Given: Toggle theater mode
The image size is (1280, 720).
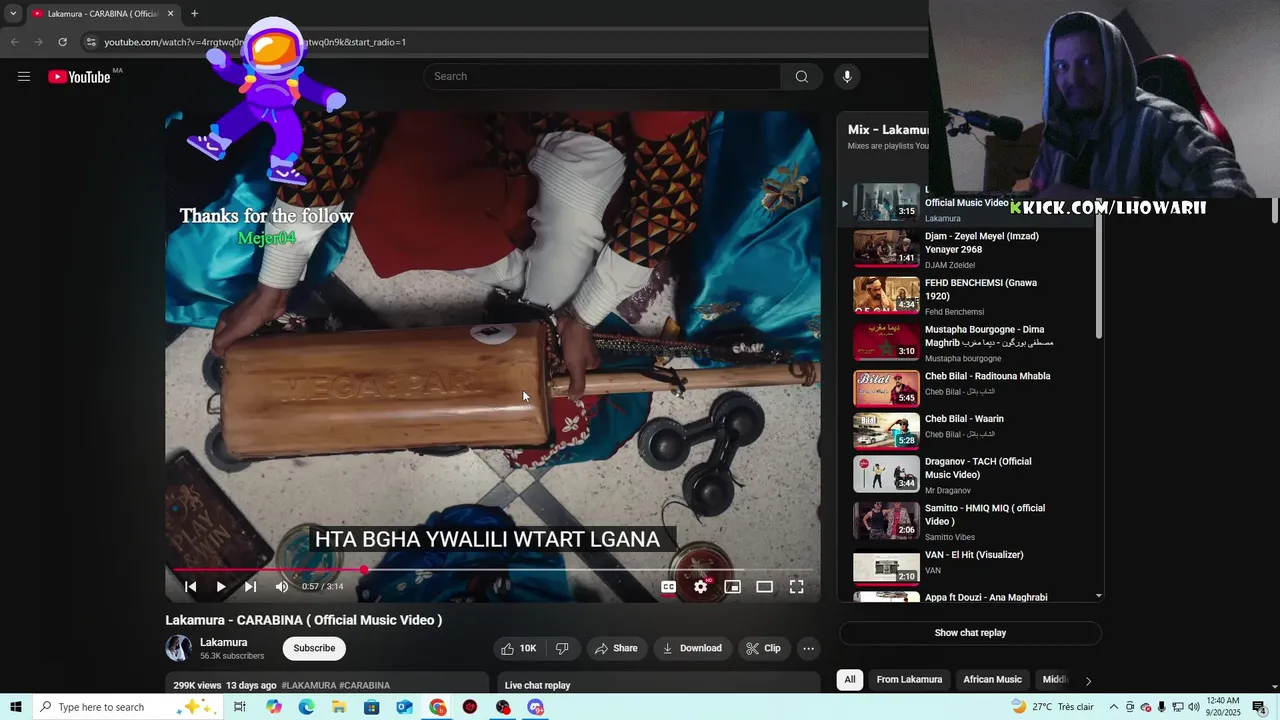Looking at the screenshot, I should pyautogui.click(x=765, y=587).
